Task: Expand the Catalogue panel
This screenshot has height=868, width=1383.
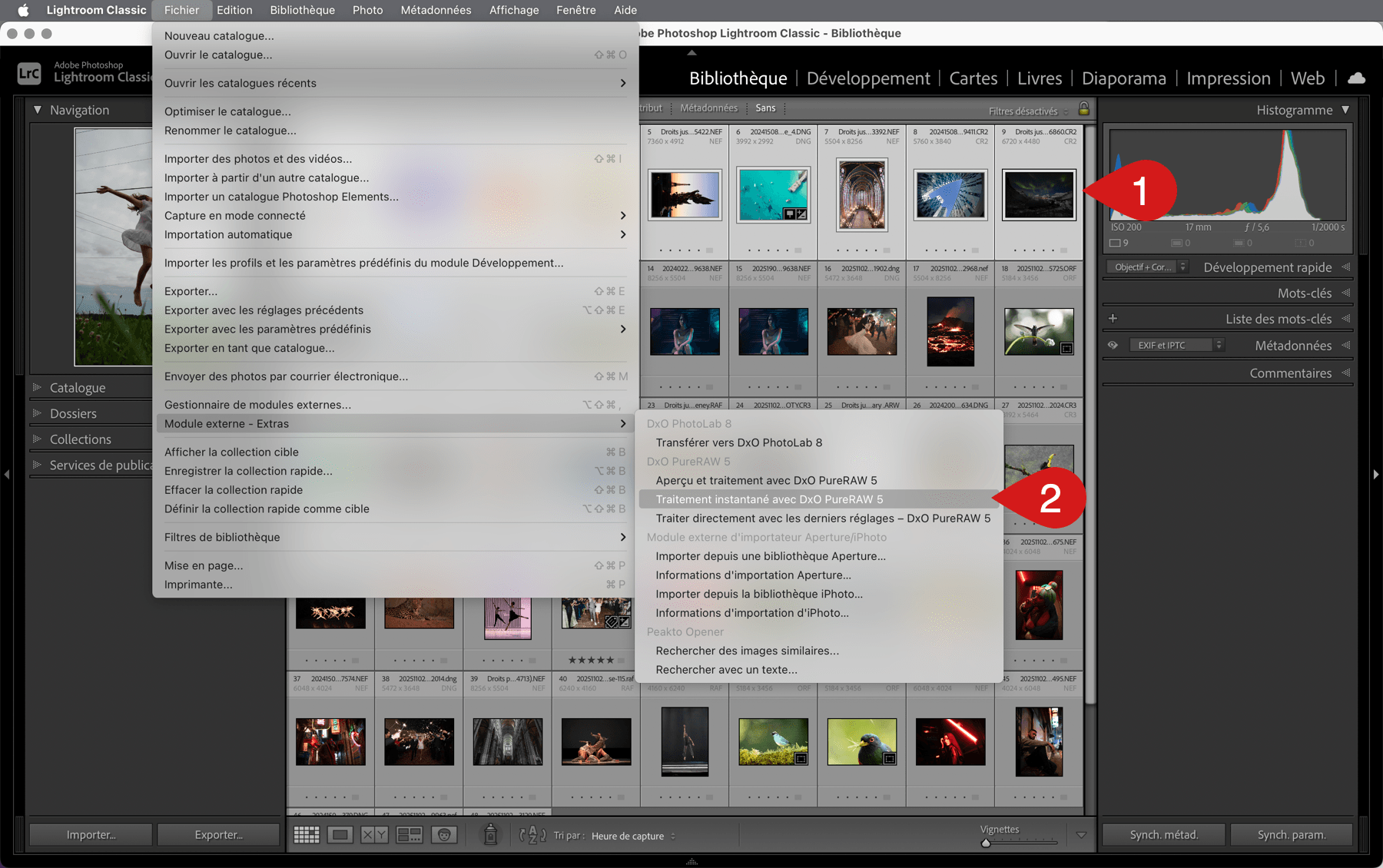Action: click(36, 387)
